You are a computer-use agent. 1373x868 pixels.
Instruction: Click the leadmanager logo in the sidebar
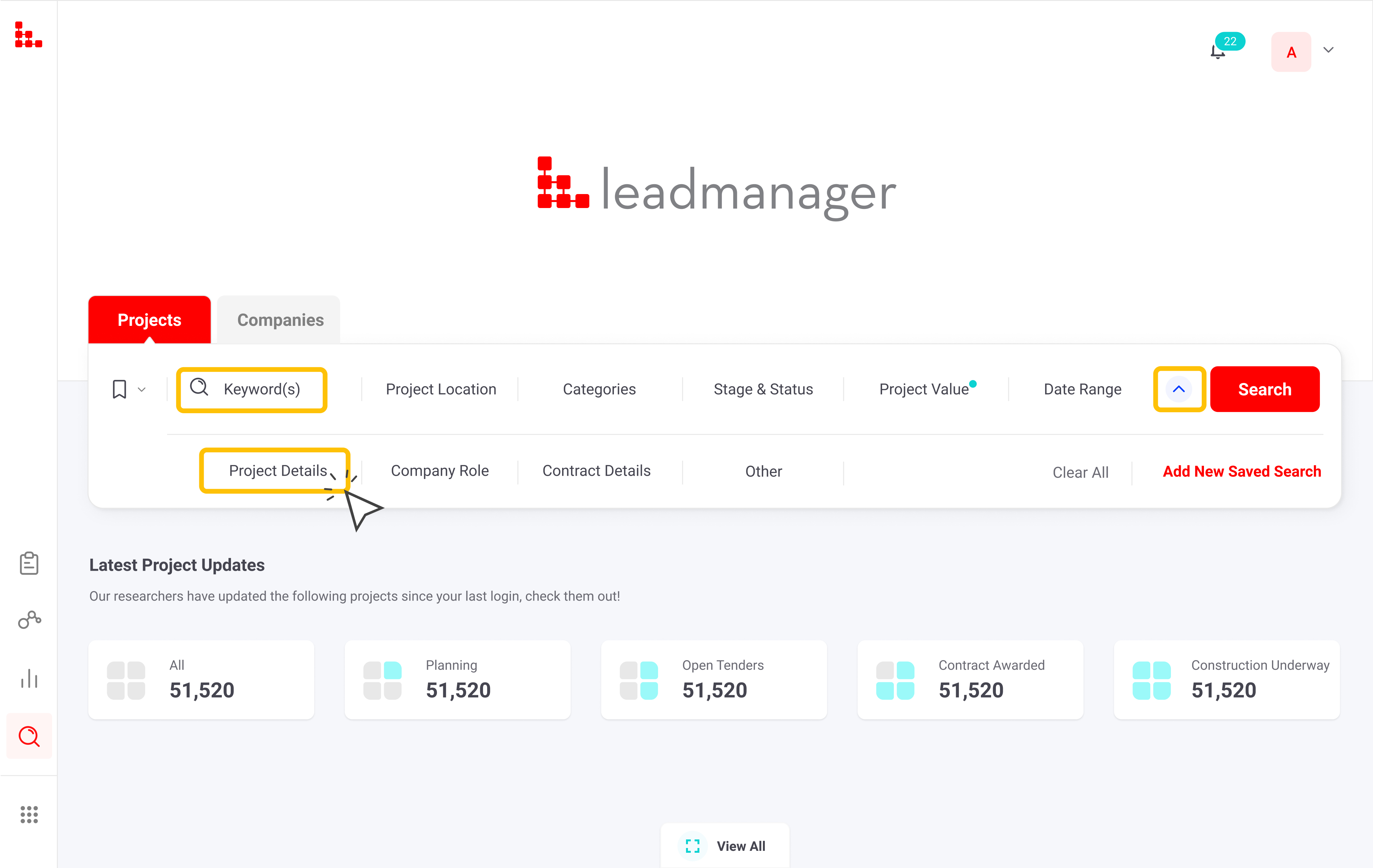[29, 35]
